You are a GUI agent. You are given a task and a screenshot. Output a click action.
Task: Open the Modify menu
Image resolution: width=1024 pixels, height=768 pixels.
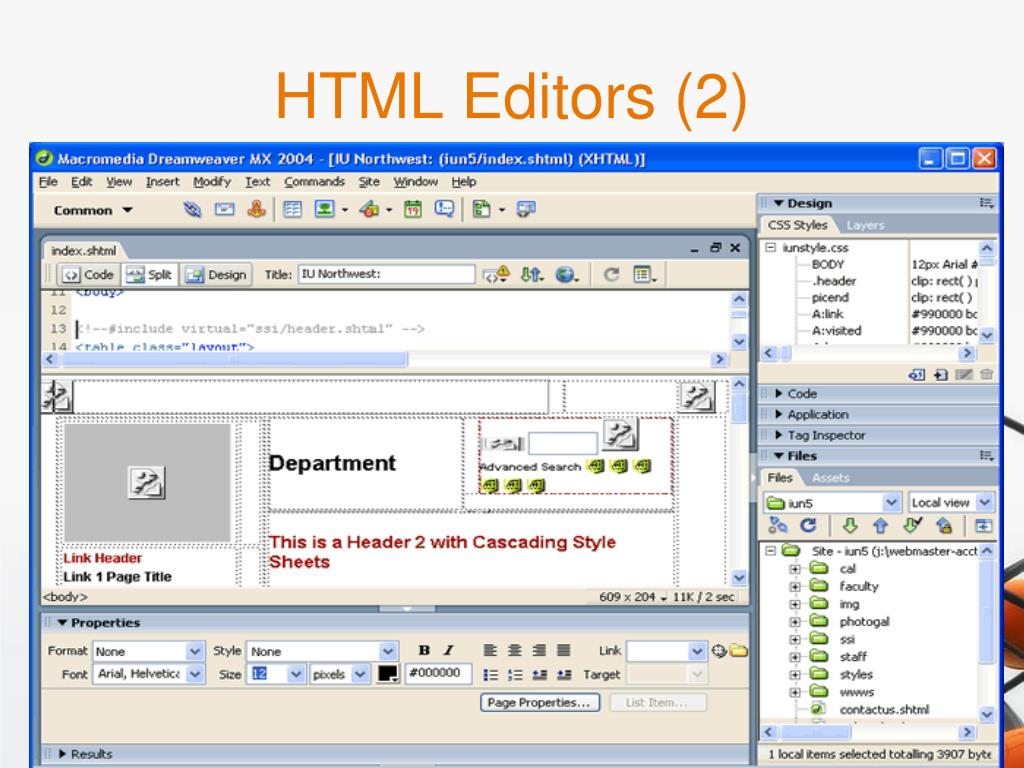click(212, 182)
